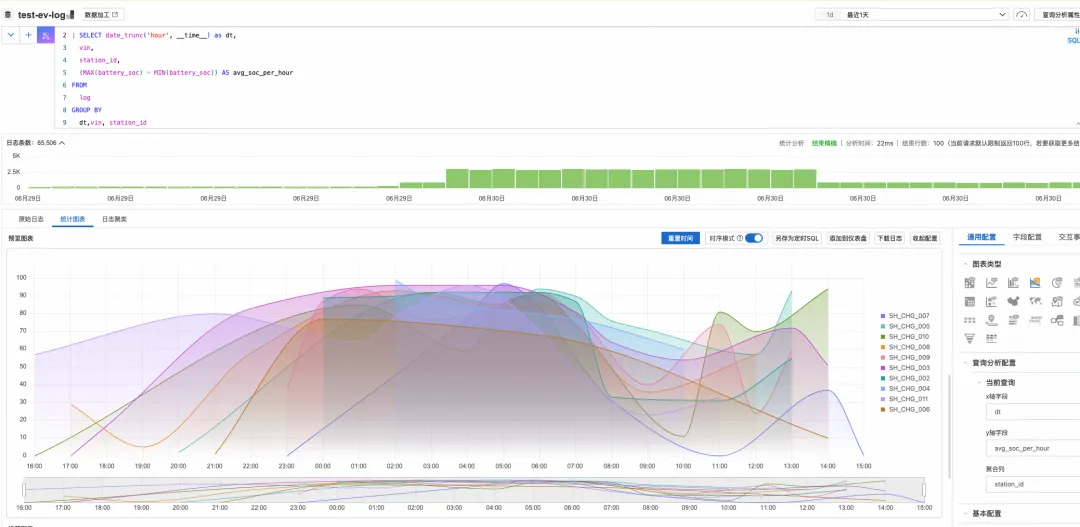This screenshot has height=527, width=1080.
Task: Select the timeline flow chart type icon
Action: coord(970,320)
